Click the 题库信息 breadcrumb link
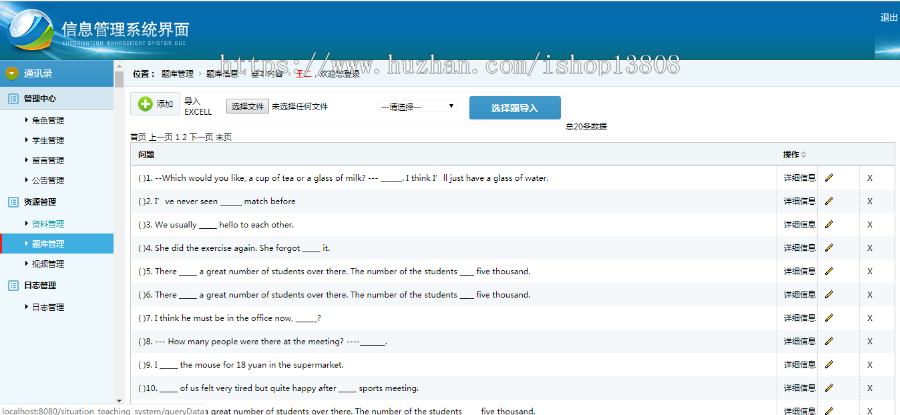This screenshot has width=900, height=415. (x=222, y=73)
